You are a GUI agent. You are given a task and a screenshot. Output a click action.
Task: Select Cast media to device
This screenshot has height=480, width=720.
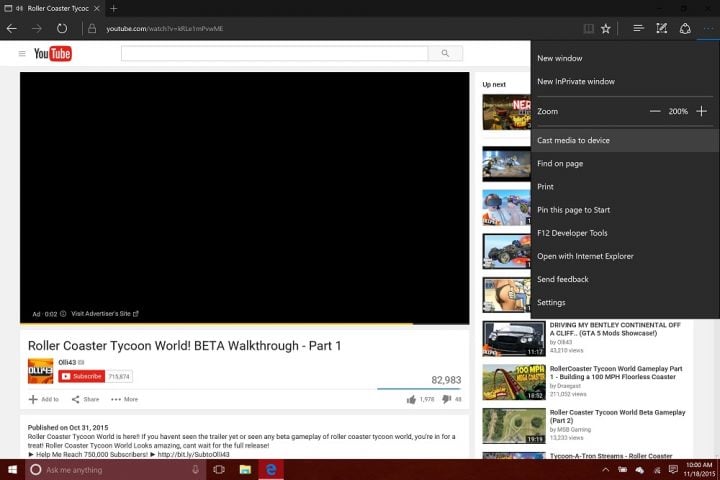pos(625,141)
